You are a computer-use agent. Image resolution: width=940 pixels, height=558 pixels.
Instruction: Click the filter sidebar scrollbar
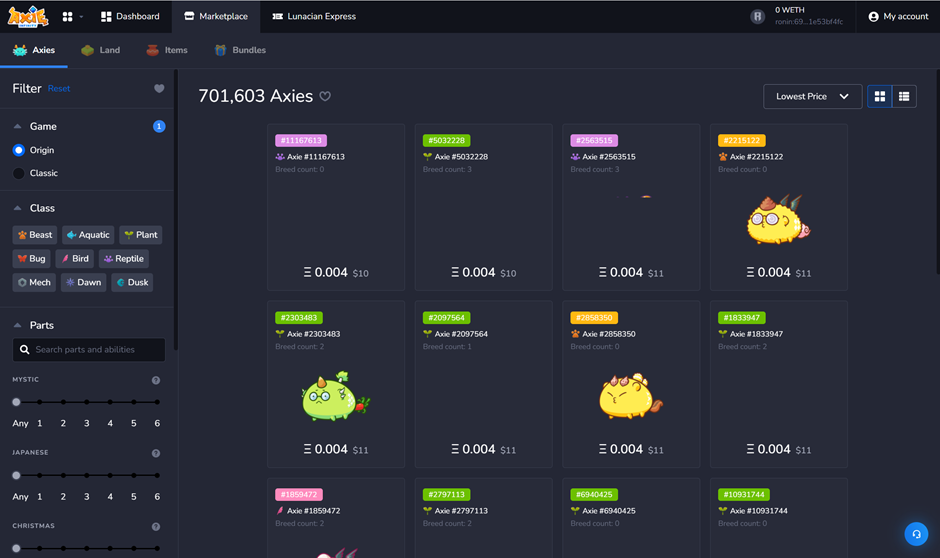point(176,210)
